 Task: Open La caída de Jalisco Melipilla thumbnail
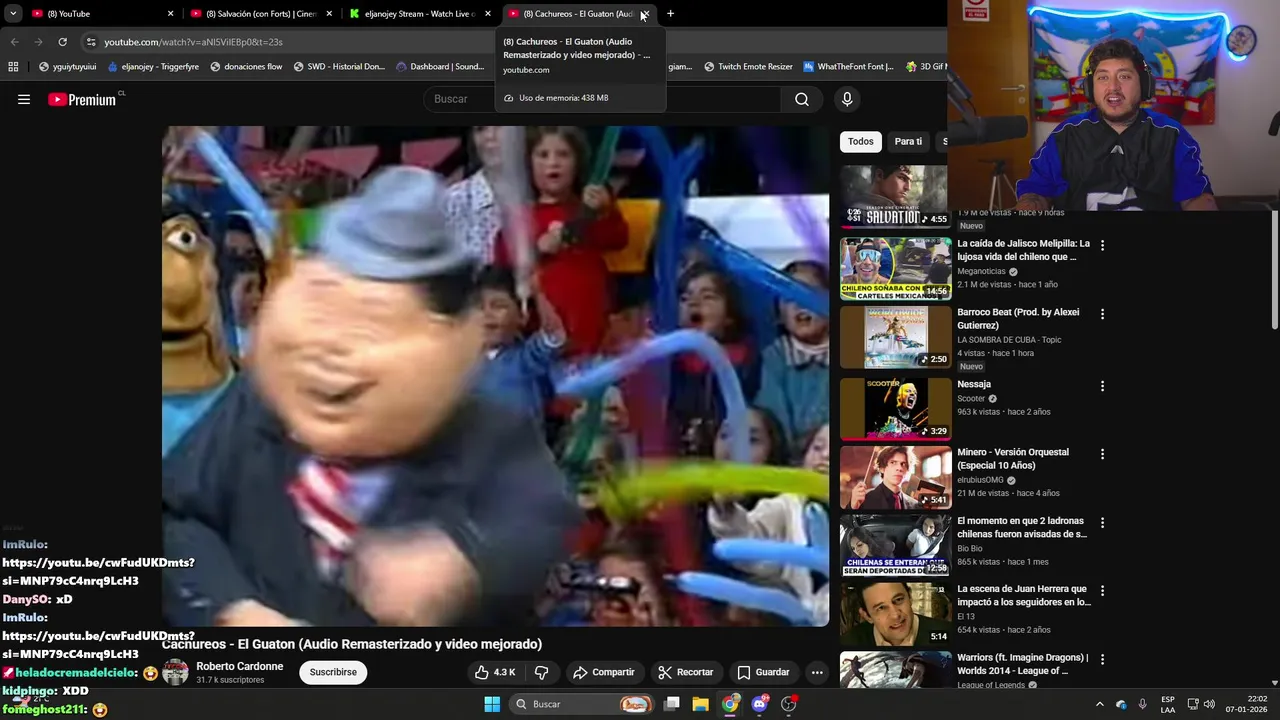click(x=895, y=268)
